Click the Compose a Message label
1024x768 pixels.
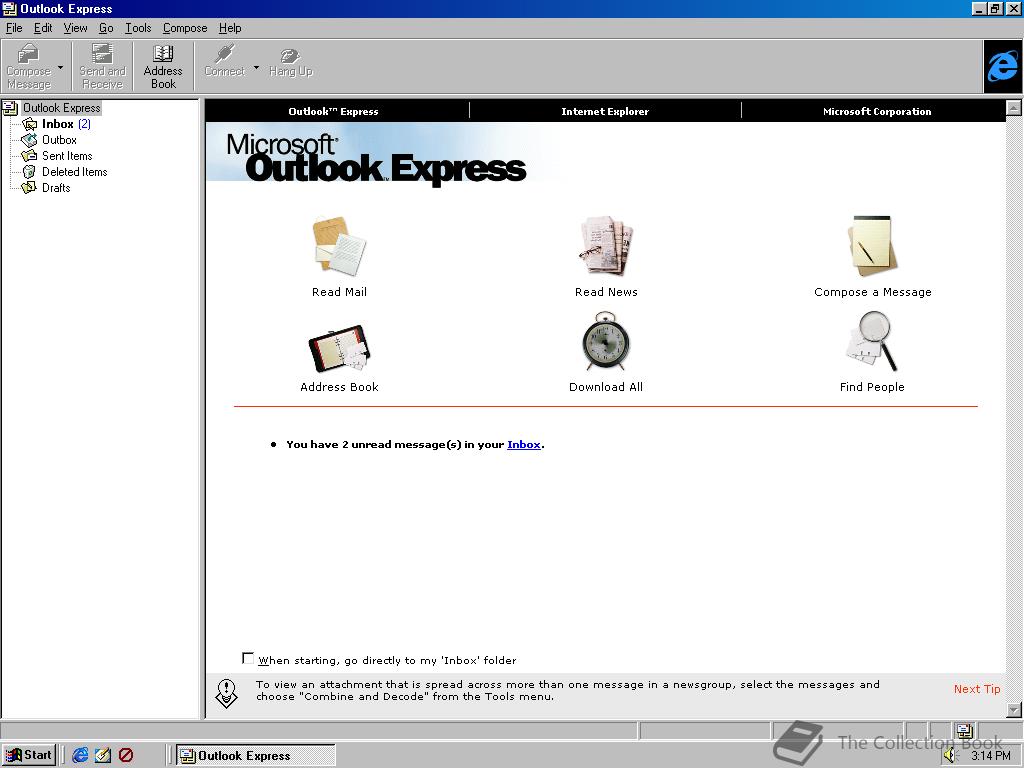[x=872, y=292]
